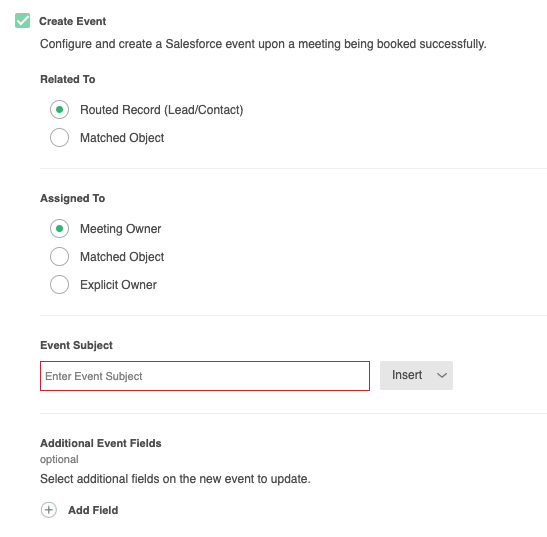Choose Matched Object radio under Assigned To
This screenshot has height=537, width=547.
point(59,256)
